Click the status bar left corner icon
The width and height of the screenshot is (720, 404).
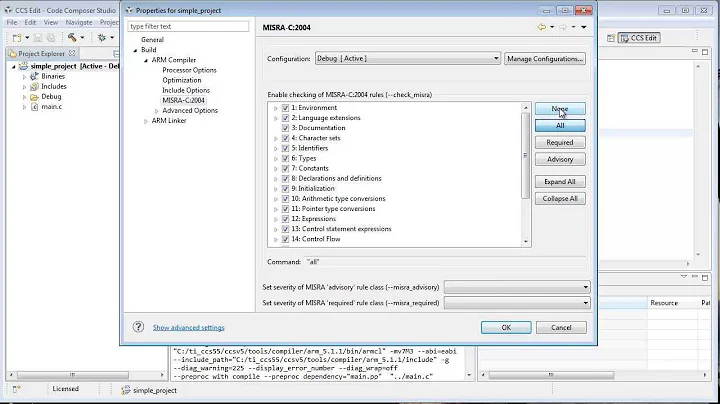16,389
